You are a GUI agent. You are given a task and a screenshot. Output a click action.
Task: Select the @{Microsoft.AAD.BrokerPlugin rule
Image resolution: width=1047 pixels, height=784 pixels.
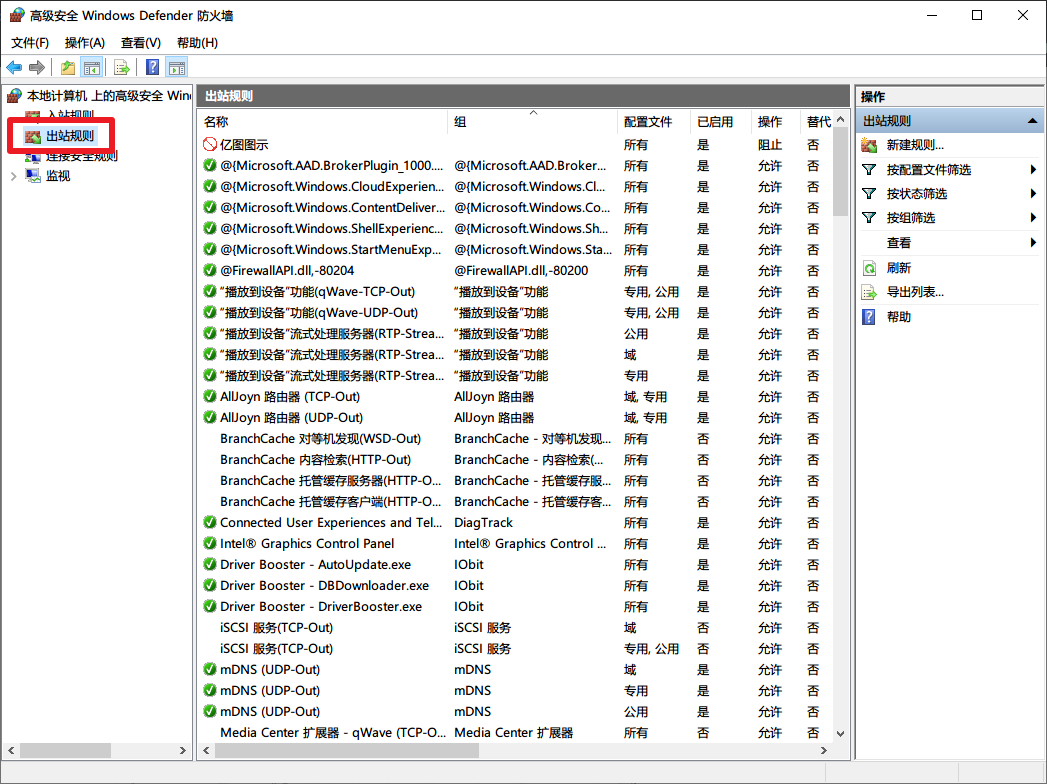click(515, 166)
